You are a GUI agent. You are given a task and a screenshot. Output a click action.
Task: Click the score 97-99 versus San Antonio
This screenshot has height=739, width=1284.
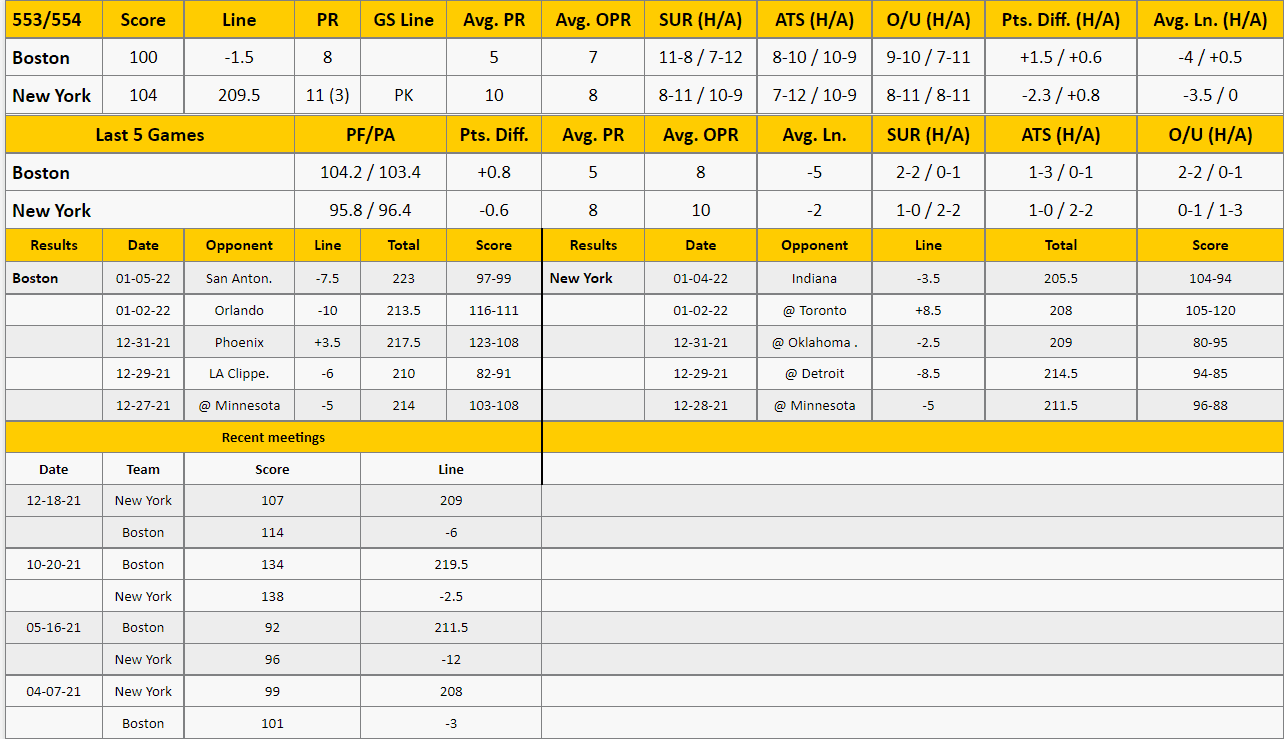[x=494, y=278]
